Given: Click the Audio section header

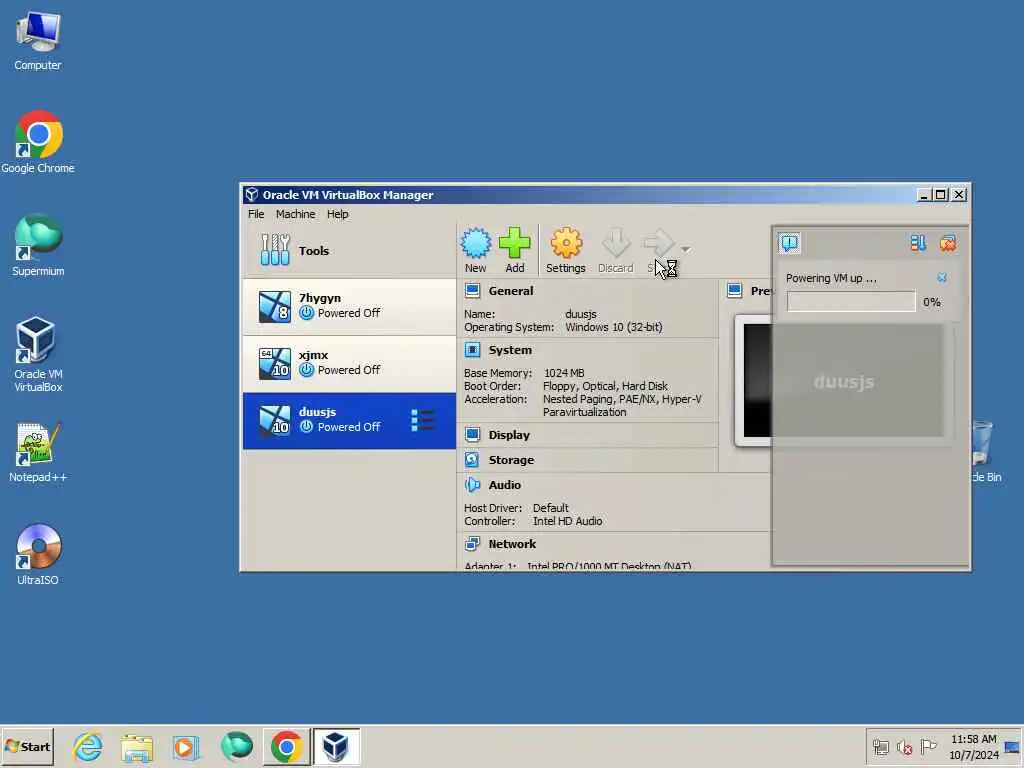Looking at the screenshot, I should point(505,485).
